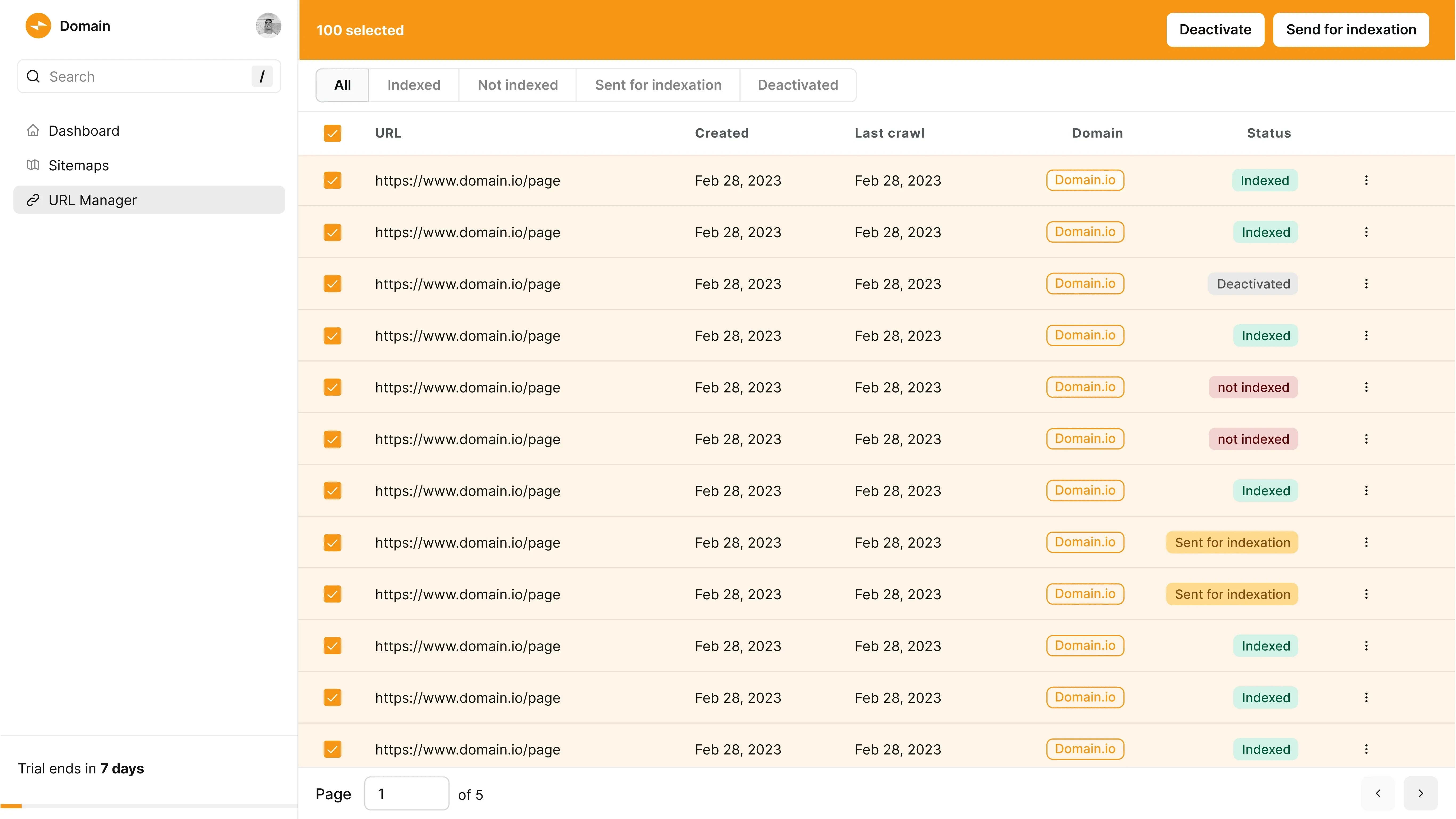Screen dimensions: 1456x819
Task: Open row menu for first Indexed URL
Action: click(1366, 180)
